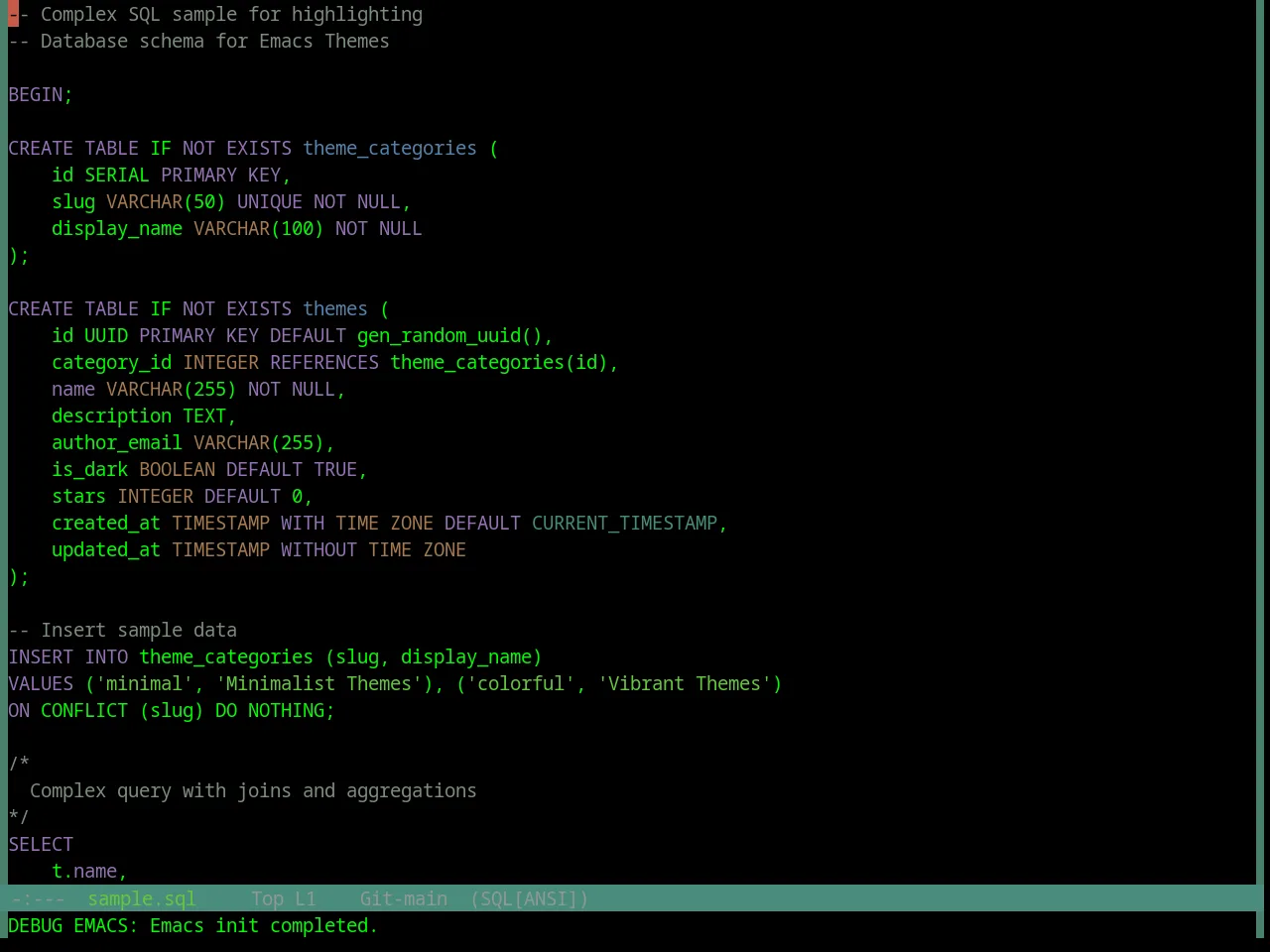
Task: Click the Top position indicator in mode line
Action: 268,899
